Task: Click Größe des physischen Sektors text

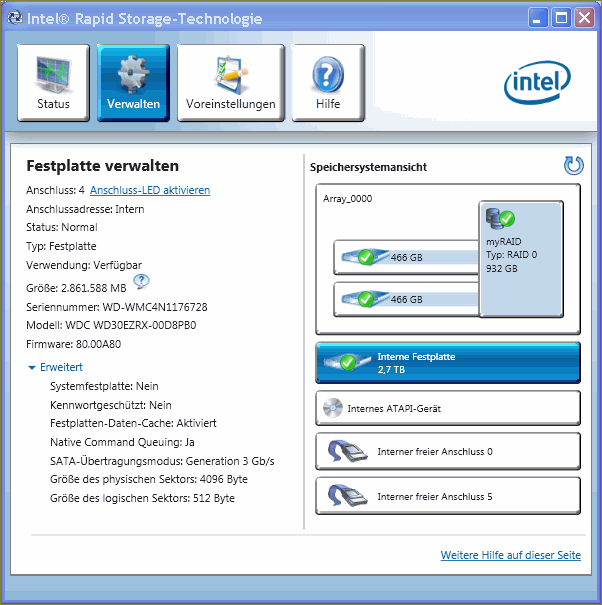Action: (149, 479)
